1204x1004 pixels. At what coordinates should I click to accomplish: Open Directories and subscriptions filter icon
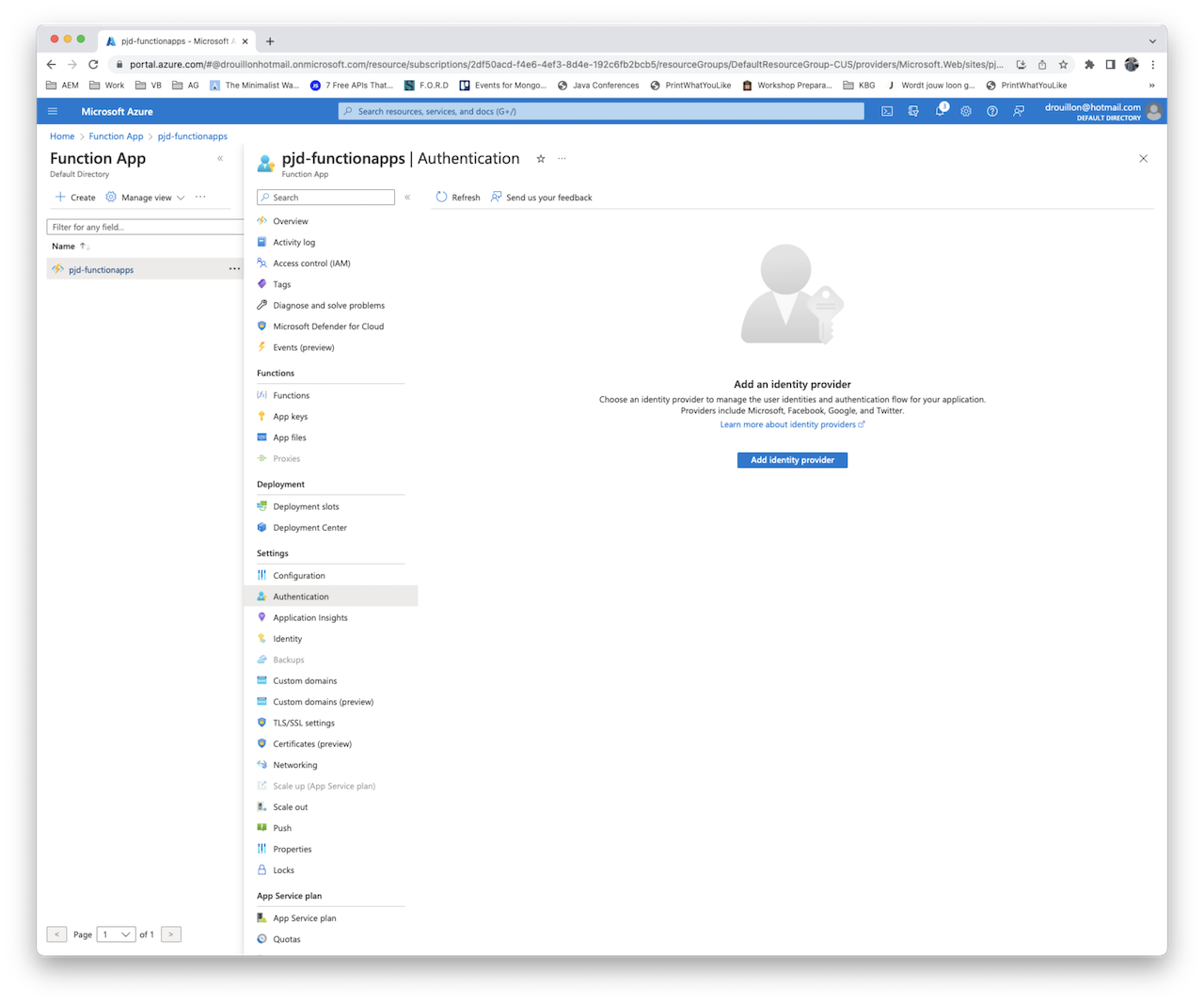(913, 111)
